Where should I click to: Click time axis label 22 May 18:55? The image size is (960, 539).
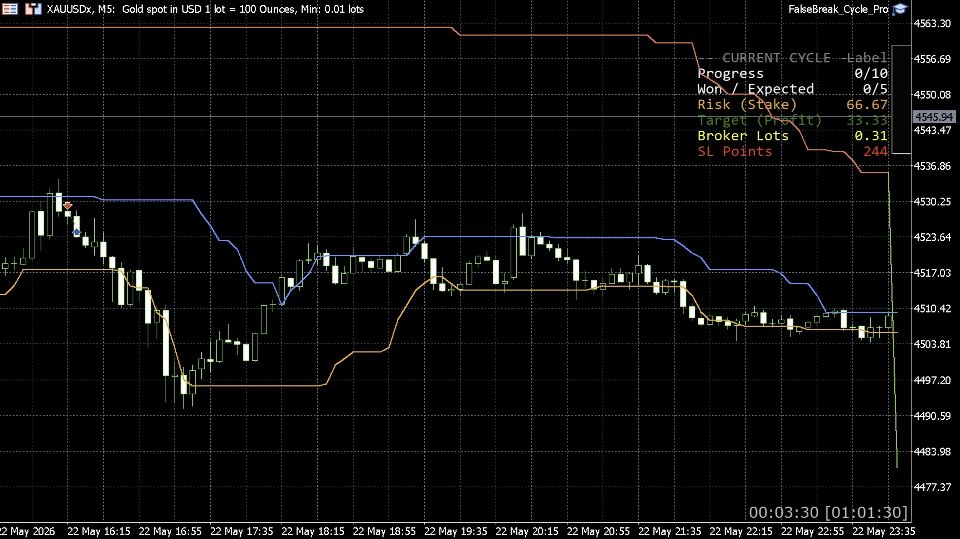[x=384, y=531]
